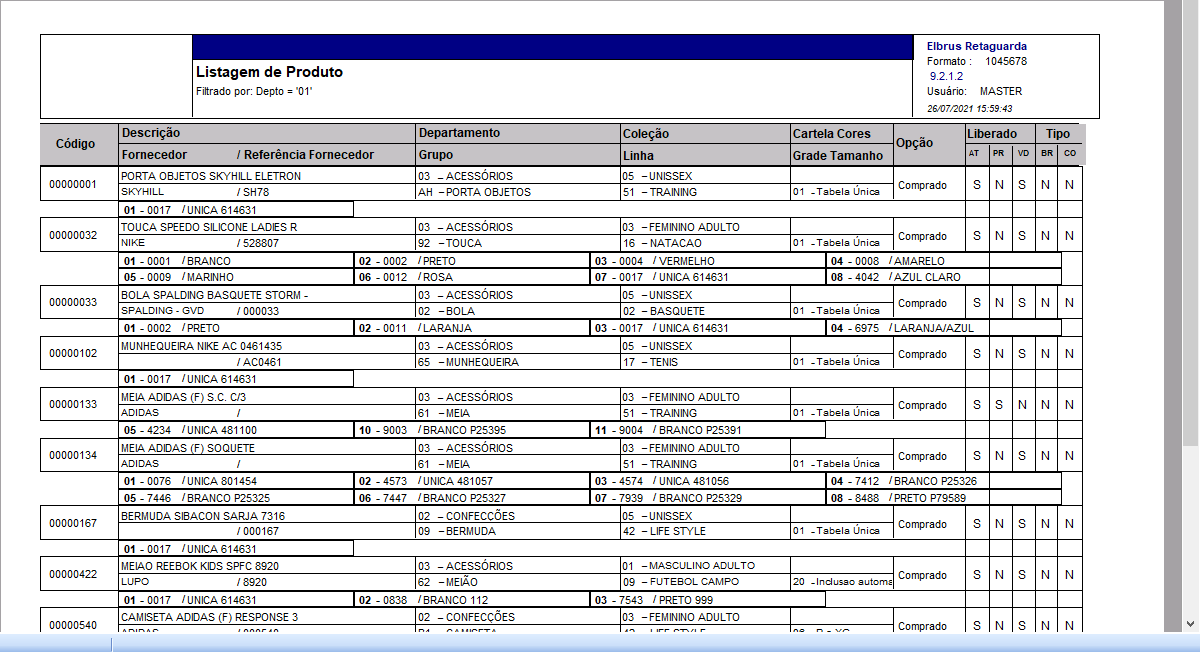Select product code '00000001'
The image size is (1200, 652).
click(73, 185)
